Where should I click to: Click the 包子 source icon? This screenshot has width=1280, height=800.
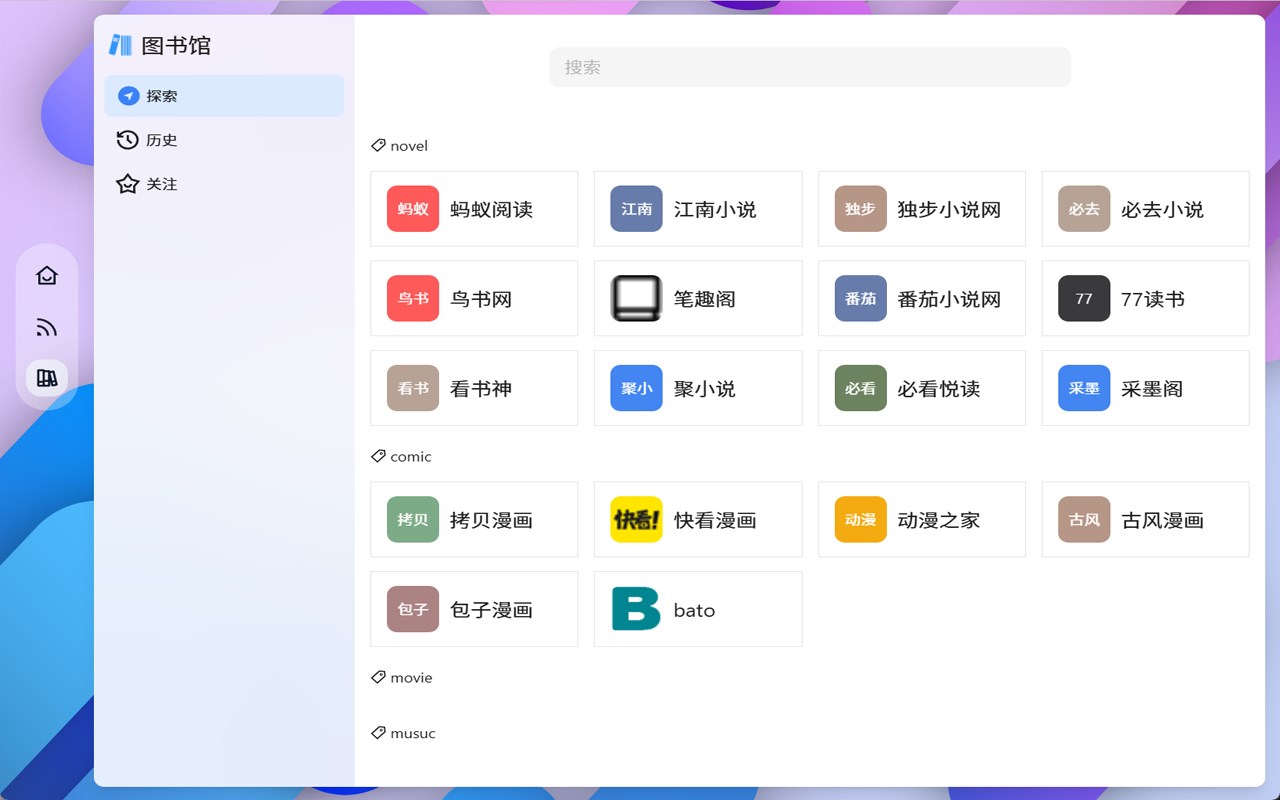[x=413, y=609]
